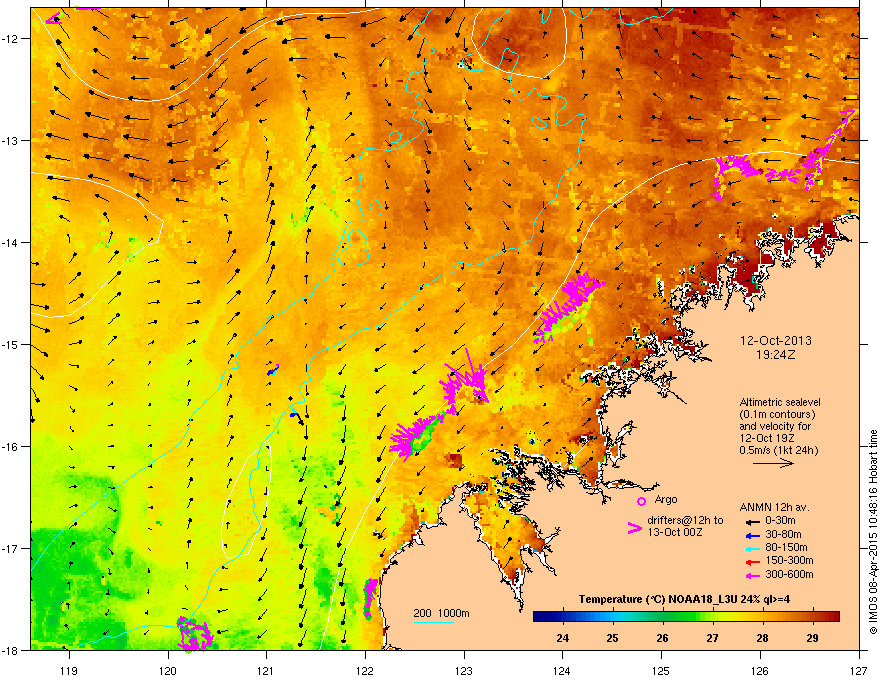Click the 'Argo' legend label
The image size is (880, 680).
(666, 499)
